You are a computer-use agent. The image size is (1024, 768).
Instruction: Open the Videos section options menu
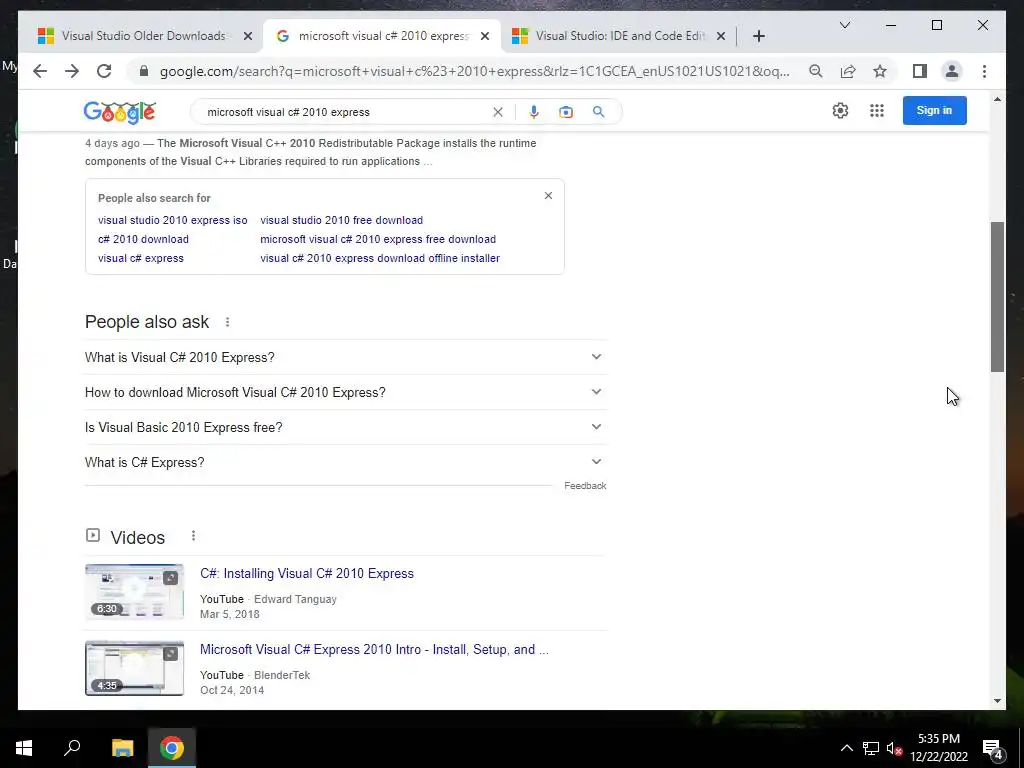[193, 536]
